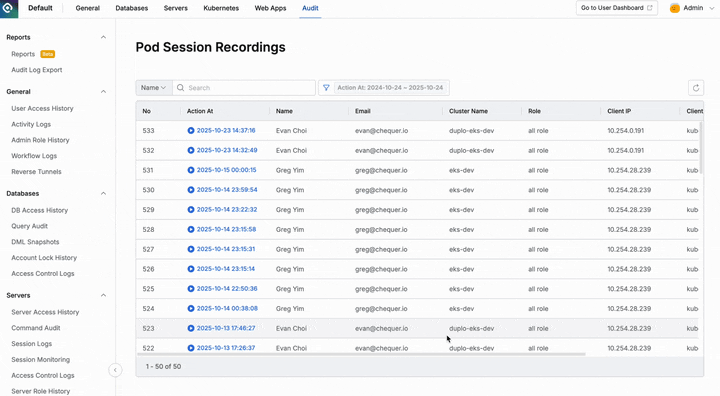Open recording 2025-10-13 17:46:27
Viewport: 720px width, 396px height.
pyautogui.click(x=226, y=328)
